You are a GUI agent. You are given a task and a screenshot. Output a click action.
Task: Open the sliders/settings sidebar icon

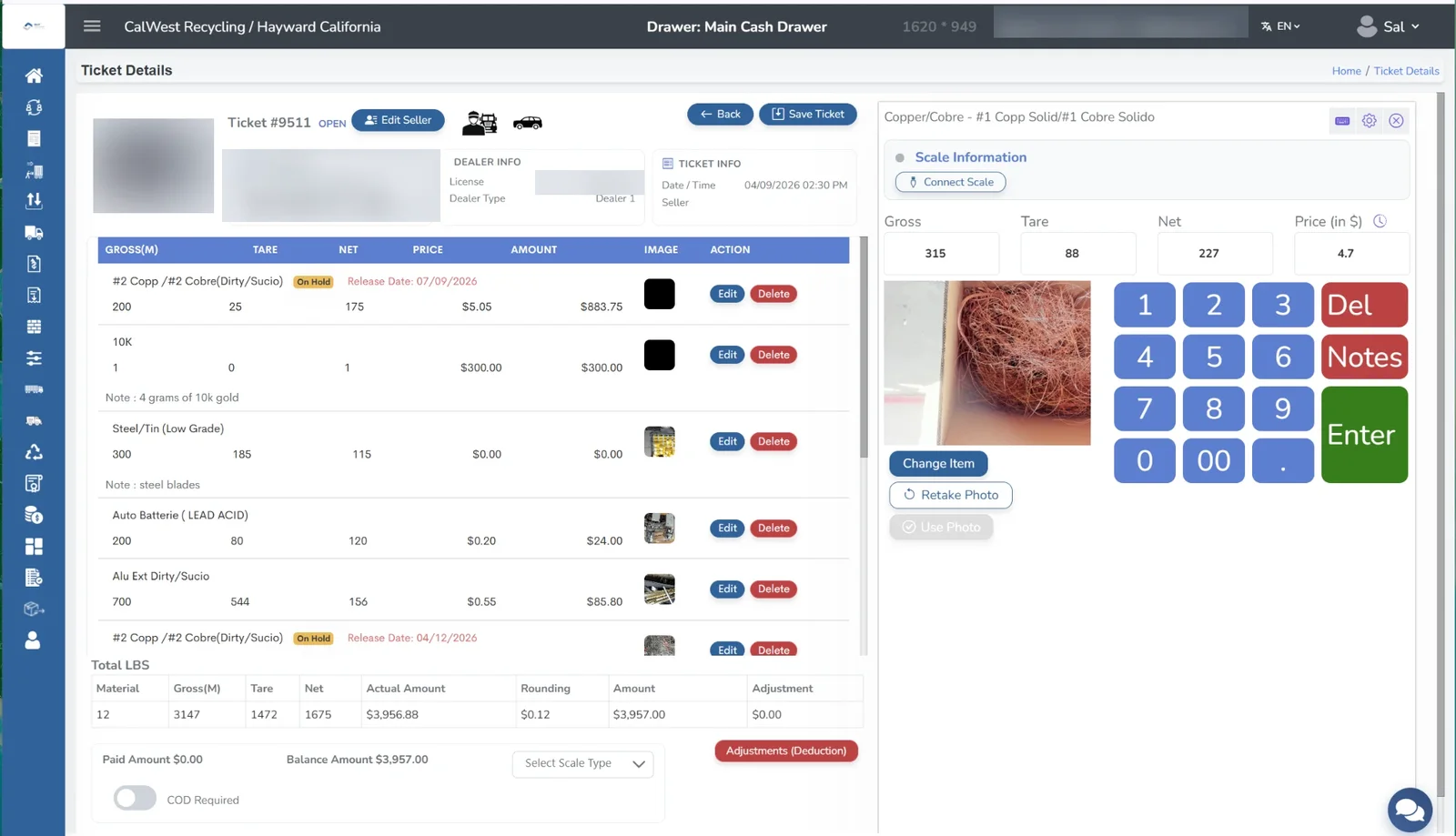34,358
